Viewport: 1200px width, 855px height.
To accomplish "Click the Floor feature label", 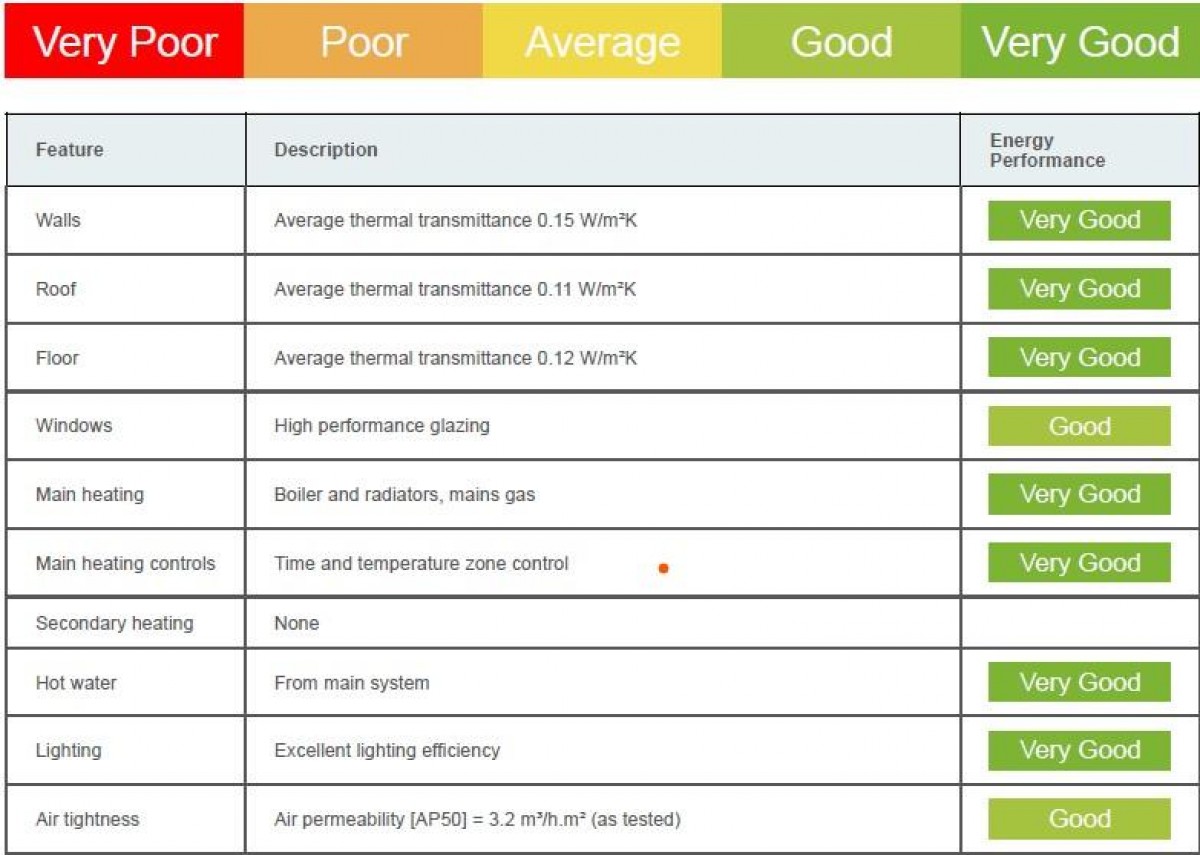I will [x=57, y=358].
